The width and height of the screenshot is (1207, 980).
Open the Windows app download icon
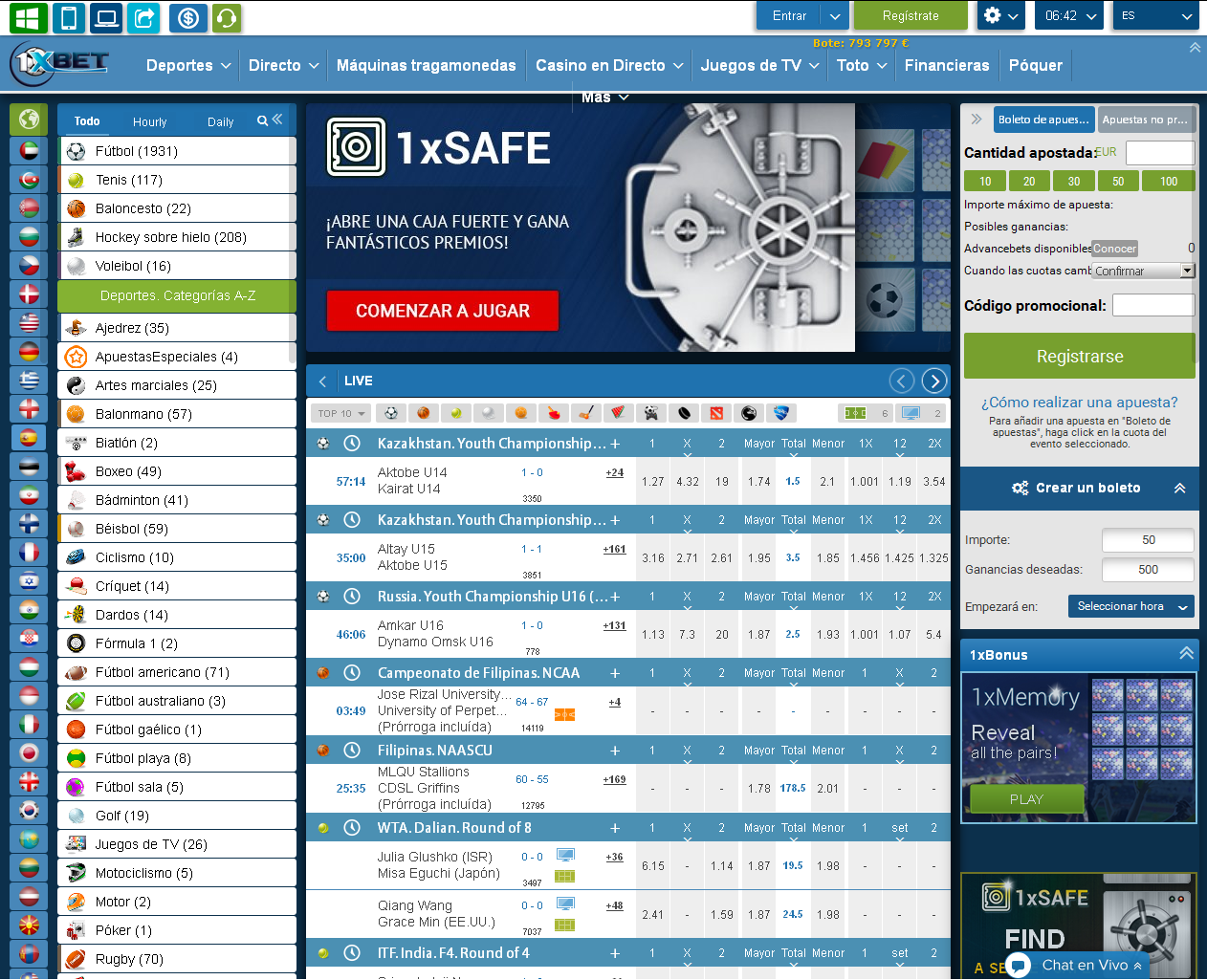click(28, 17)
